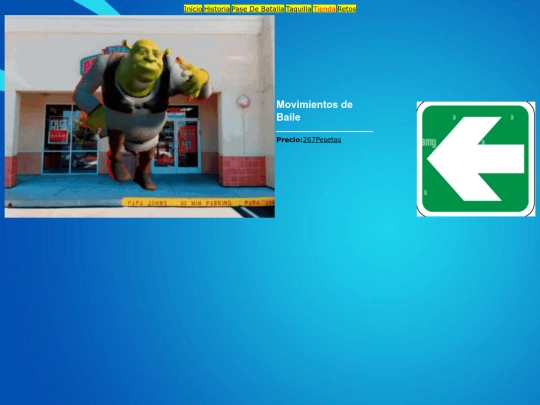Select the Tienda nav item

tap(324, 9)
